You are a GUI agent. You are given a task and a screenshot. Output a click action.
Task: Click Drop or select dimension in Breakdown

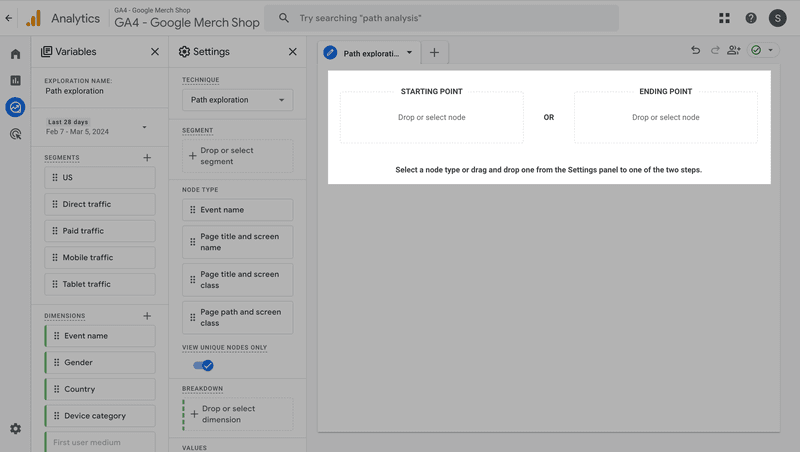[238, 414]
